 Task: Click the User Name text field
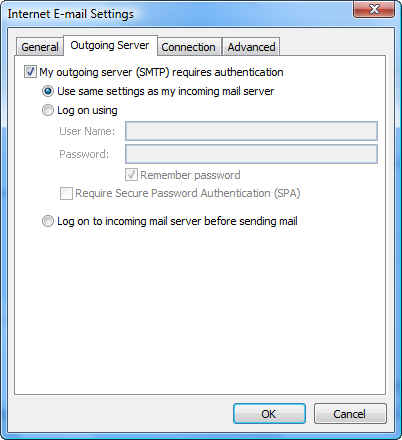pyautogui.click(x=251, y=131)
